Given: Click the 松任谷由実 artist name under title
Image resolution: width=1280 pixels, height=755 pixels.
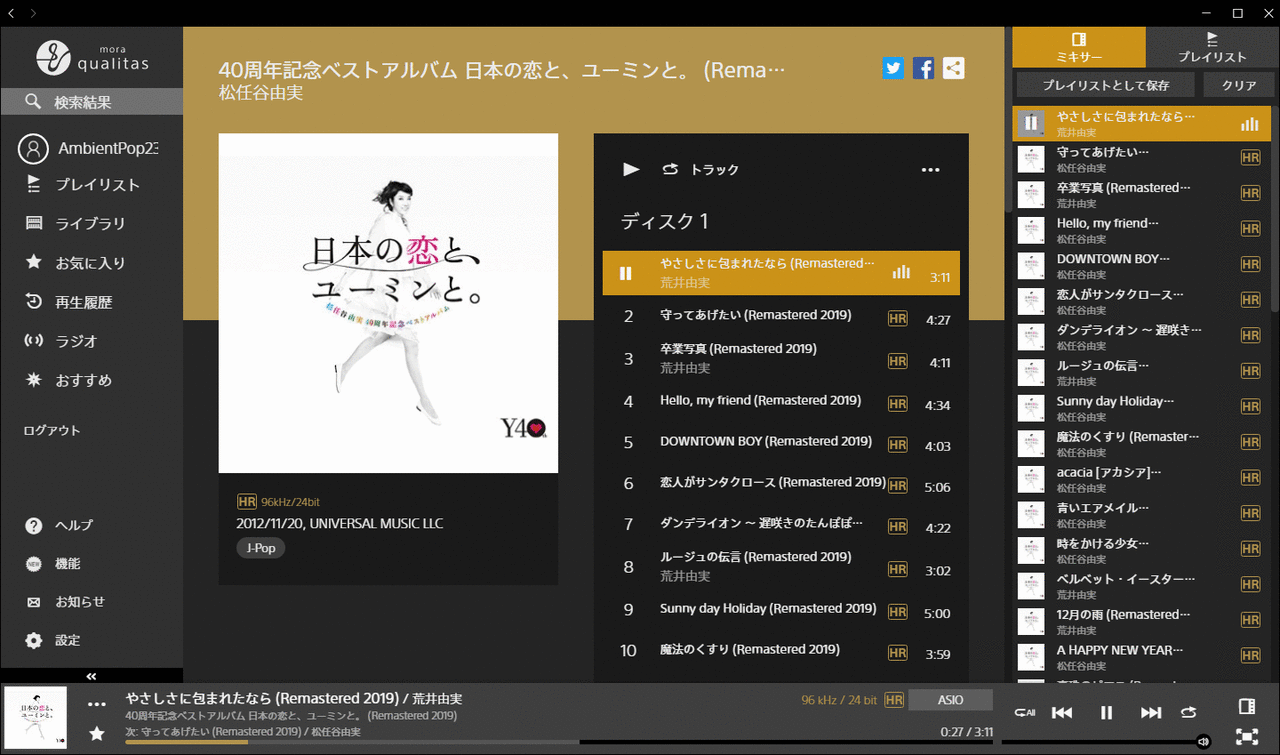Looking at the screenshot, I should coord(261,93).
